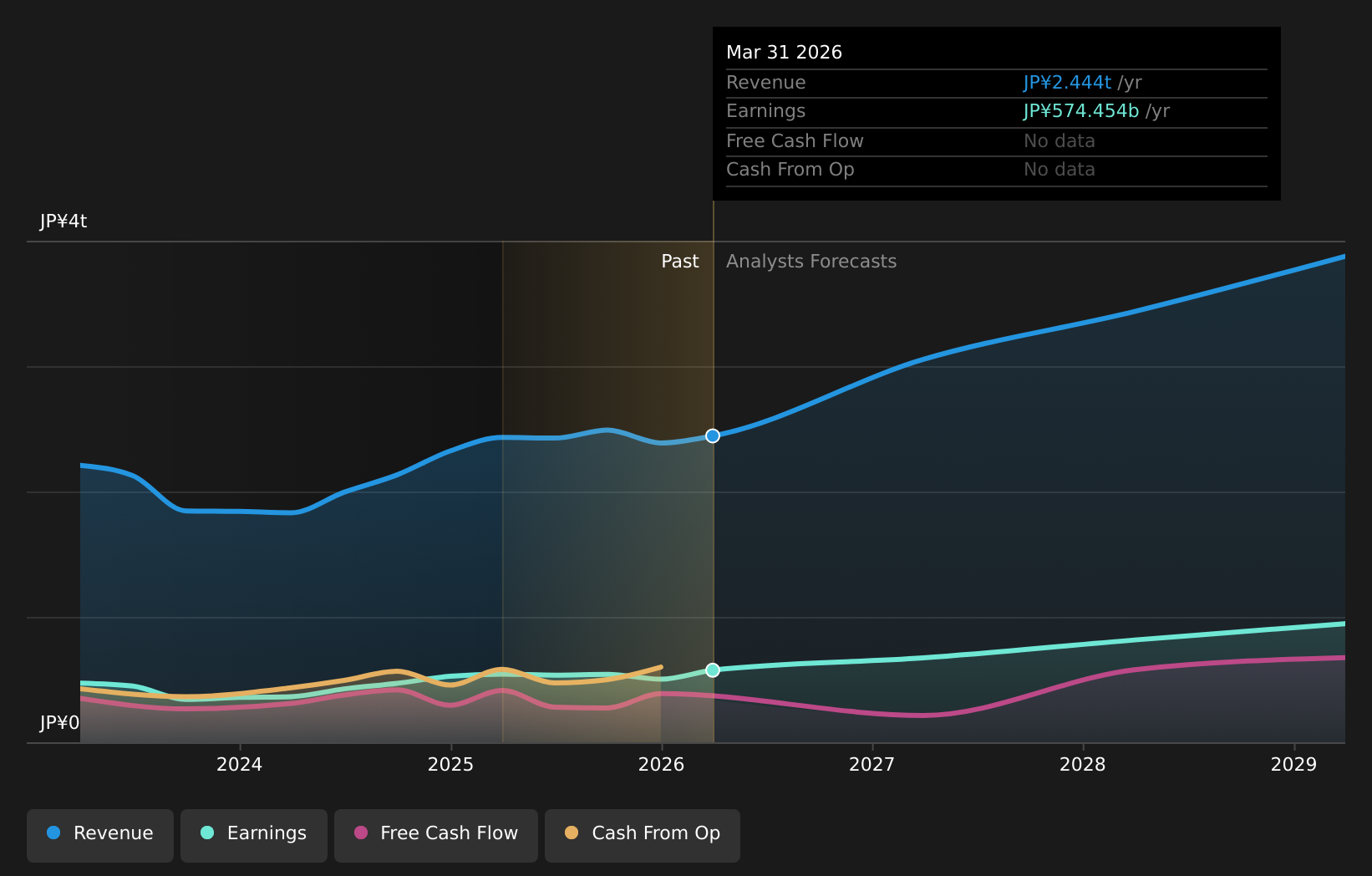Select the JP¥0 axis label
This screenshot has height=876, width=1372.
tap(60, 722)
